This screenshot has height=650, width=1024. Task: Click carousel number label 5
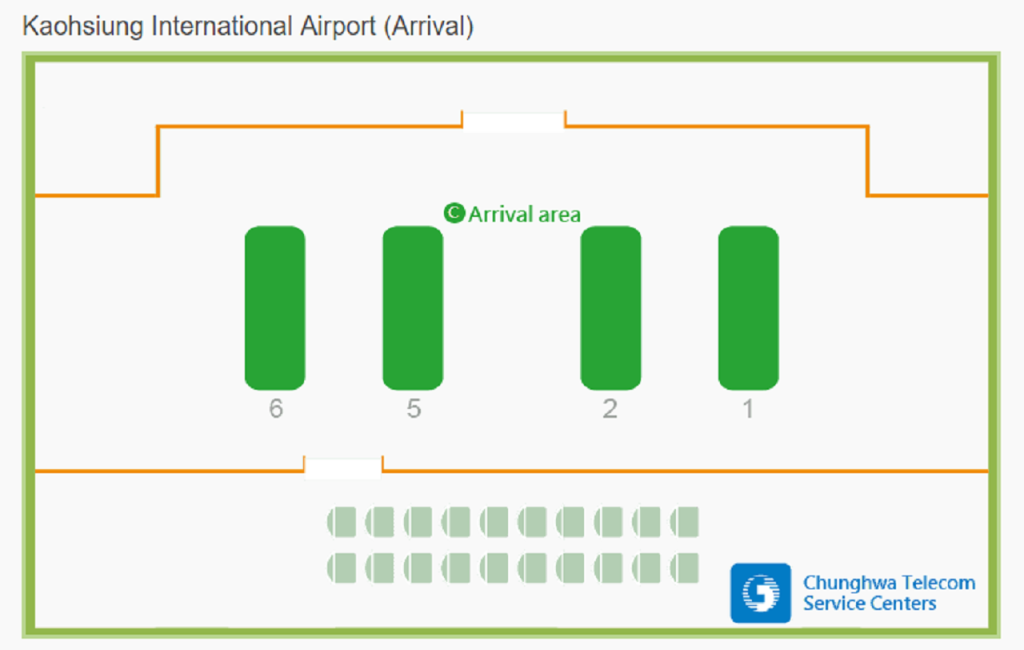click(x=413, y=409)
